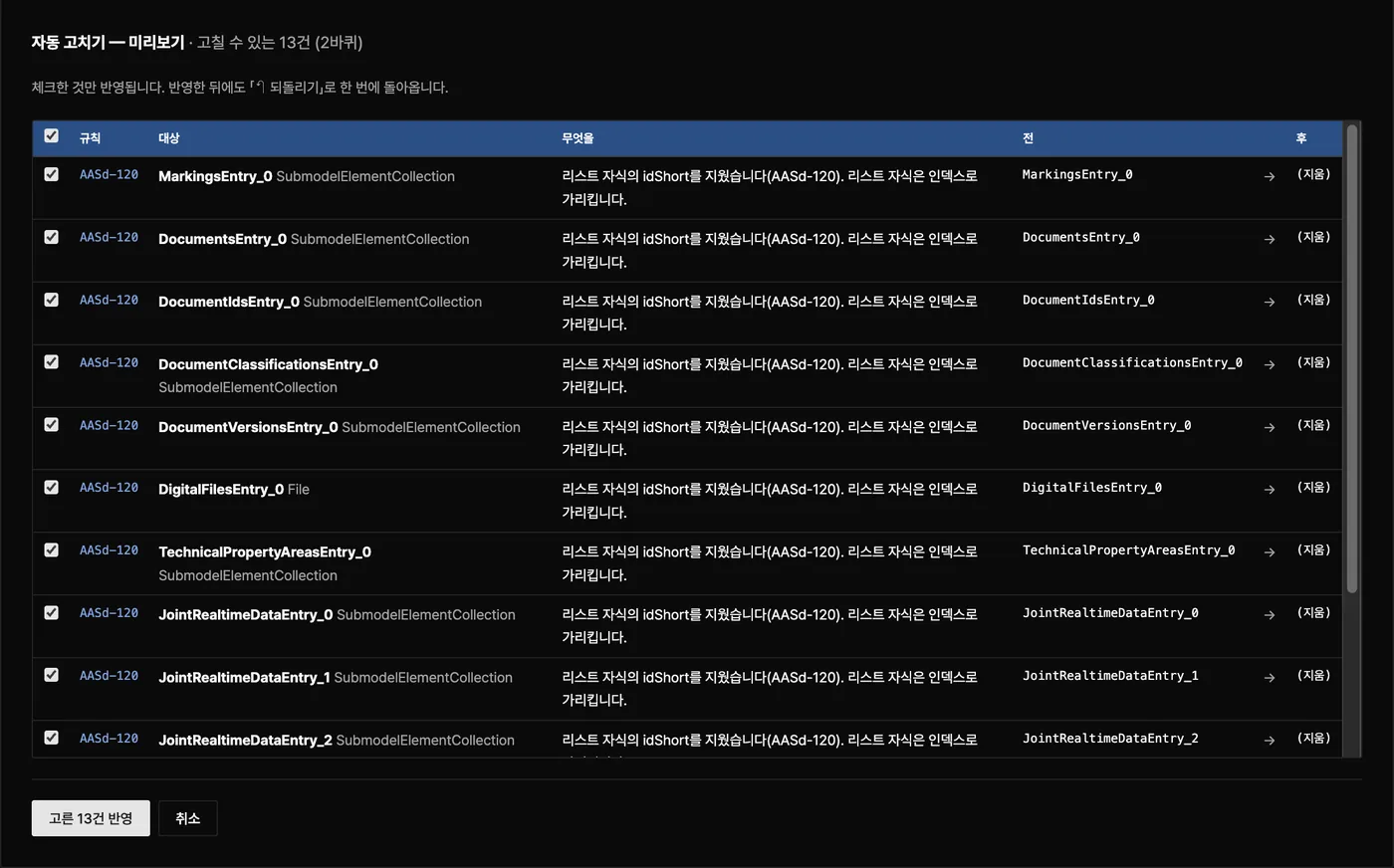Click the (지움) after-value in the DocumentsEntry_0 row
Image resolution: width=1394 pixels, height=868 pixels.
1313,237
